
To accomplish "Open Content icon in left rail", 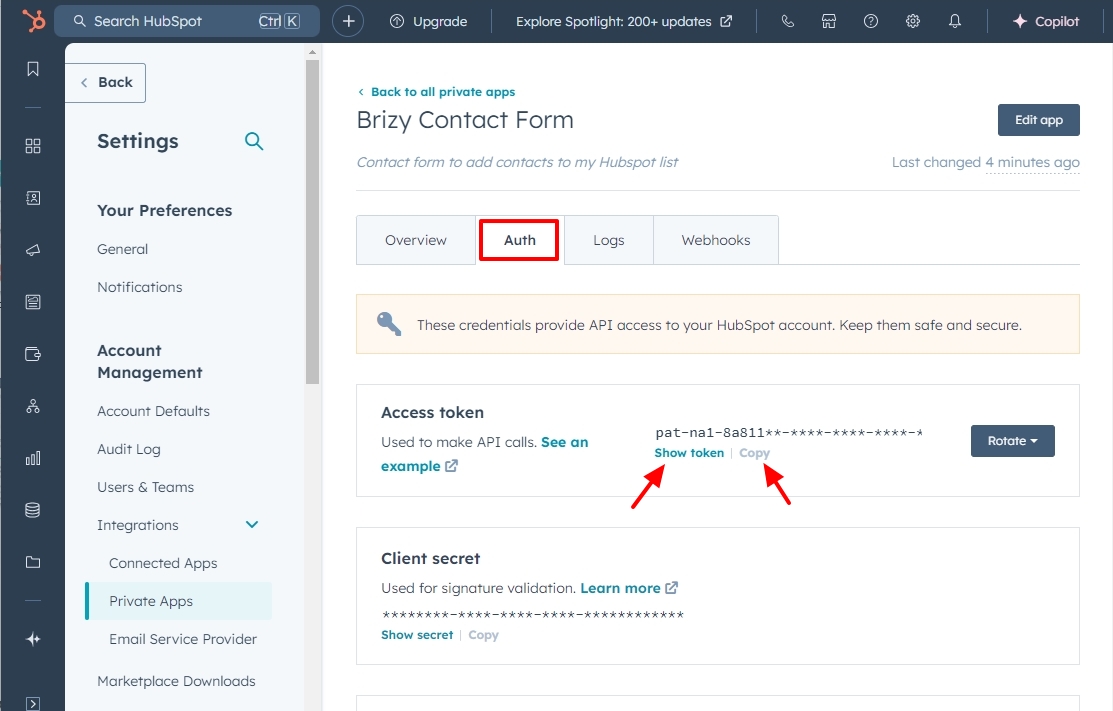I will pos(33,302).
